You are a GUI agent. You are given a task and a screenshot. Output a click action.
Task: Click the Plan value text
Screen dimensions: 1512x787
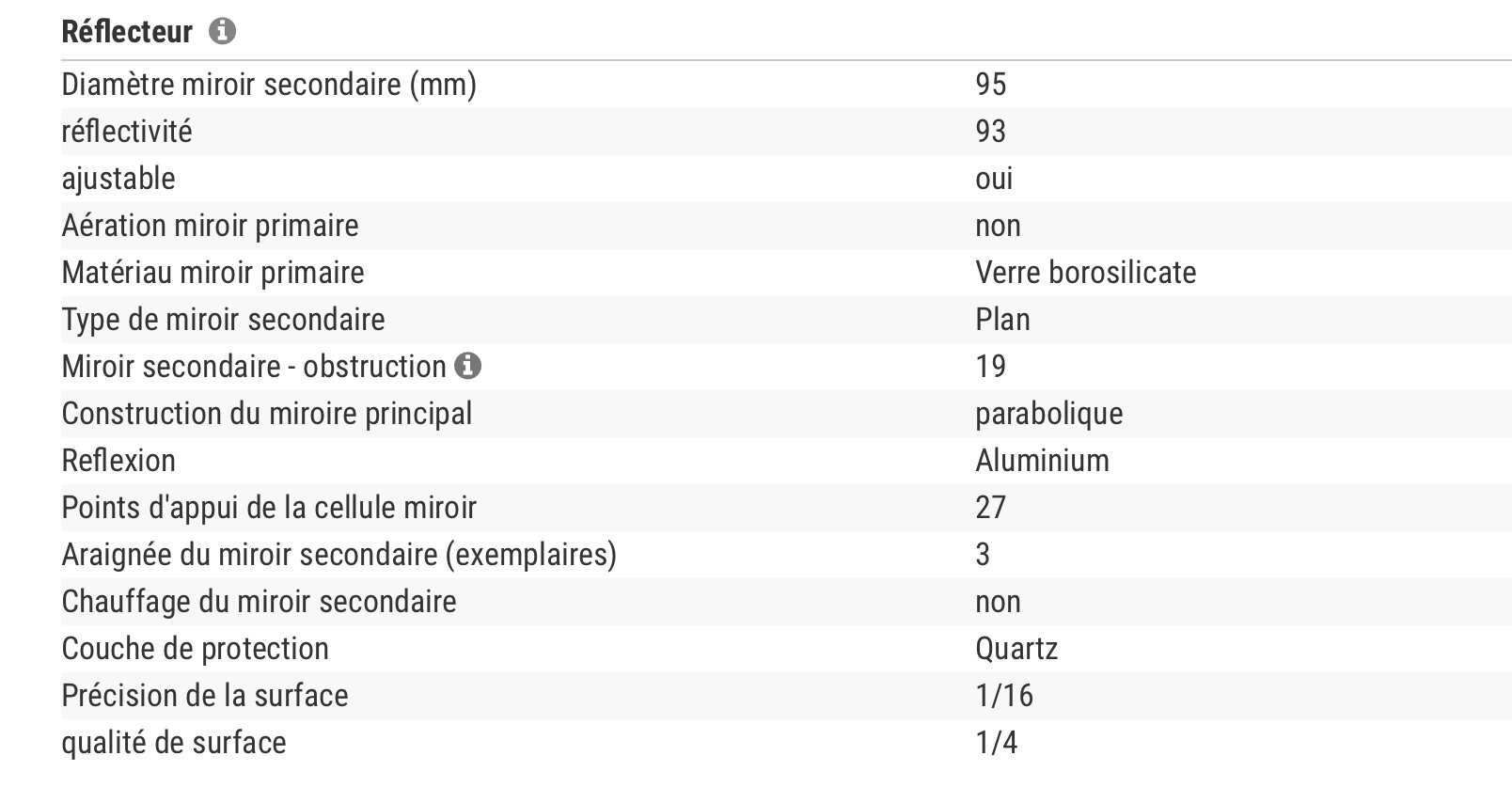[x=1002, y=320]
